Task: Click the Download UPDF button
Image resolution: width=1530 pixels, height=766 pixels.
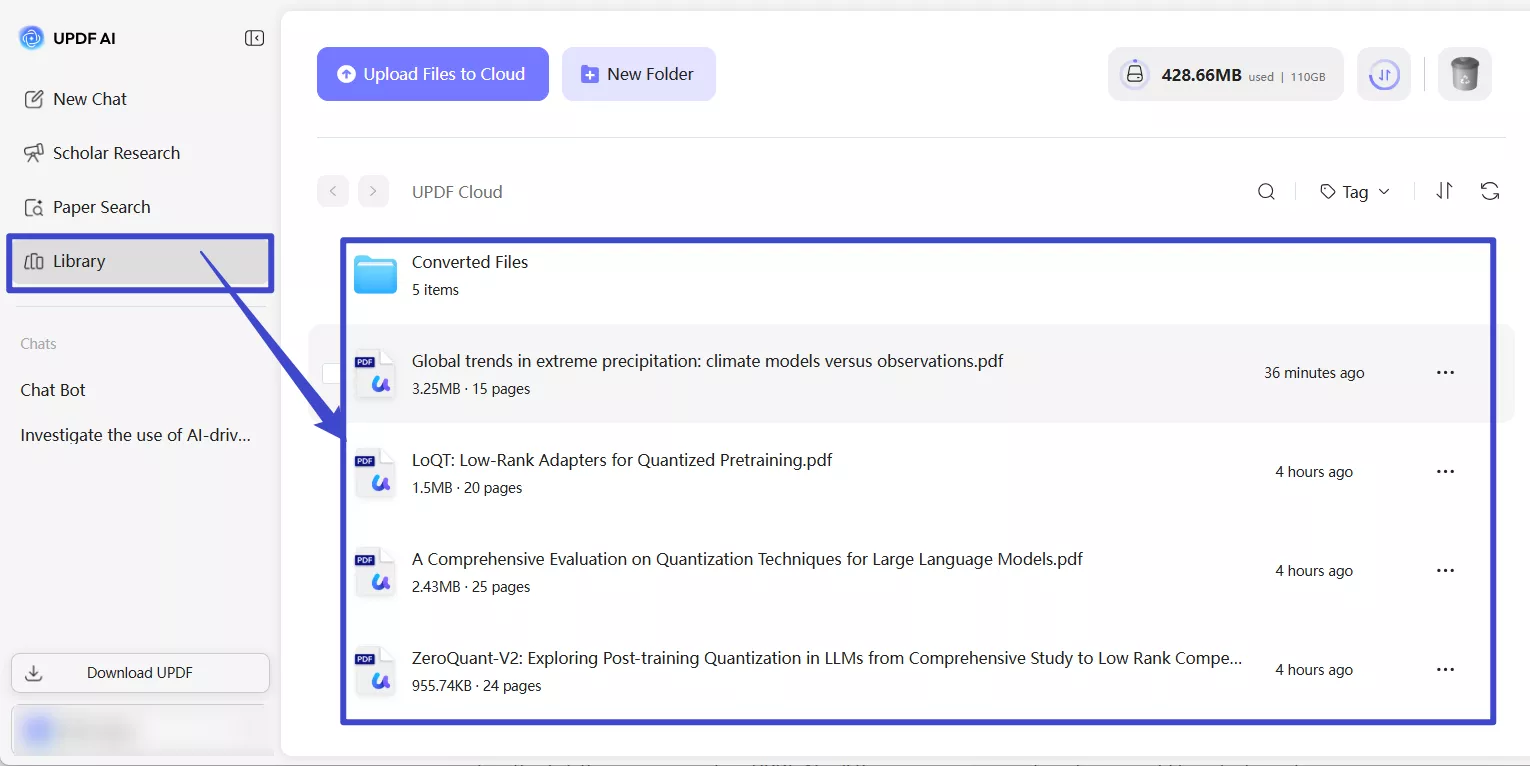Action: [x=140, y=672]
